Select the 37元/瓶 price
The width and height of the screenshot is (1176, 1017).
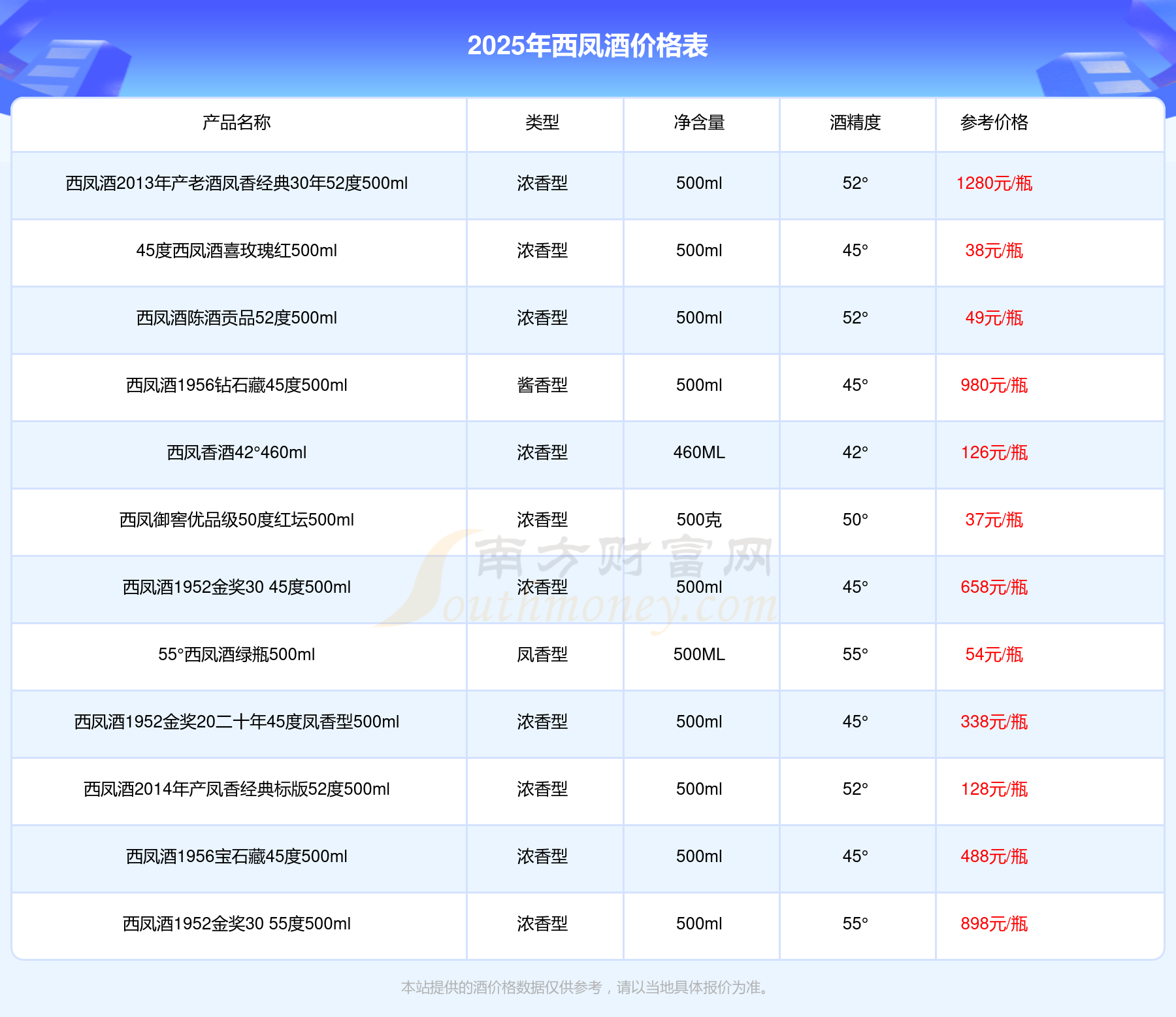point(994,520)
